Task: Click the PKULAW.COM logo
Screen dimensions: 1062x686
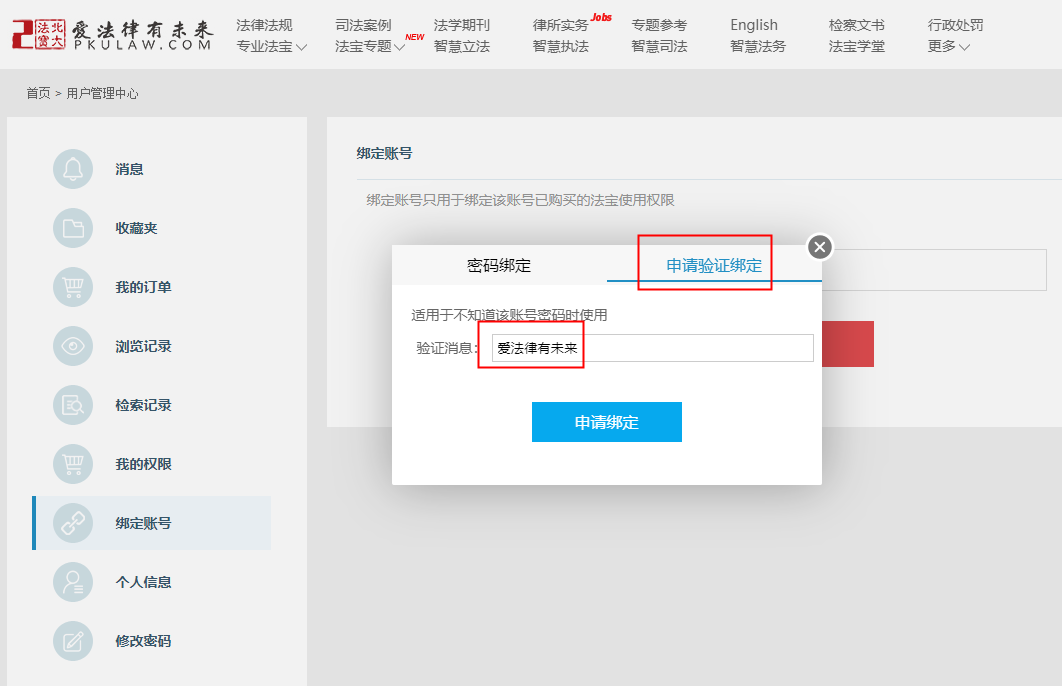Action: tap(112, 34)
